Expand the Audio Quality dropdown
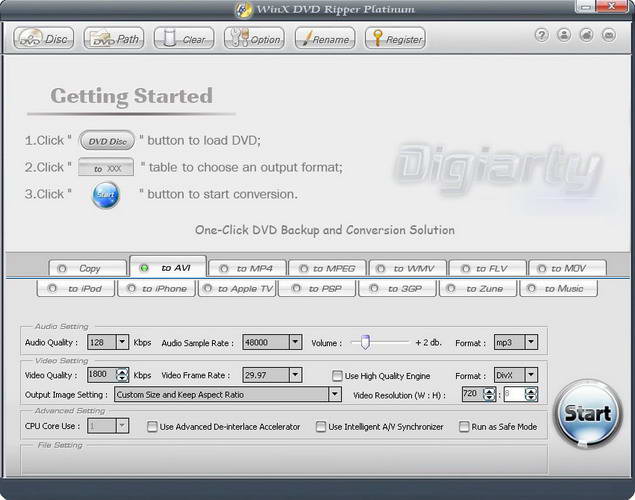635x500 pixels. pos(123,343)
